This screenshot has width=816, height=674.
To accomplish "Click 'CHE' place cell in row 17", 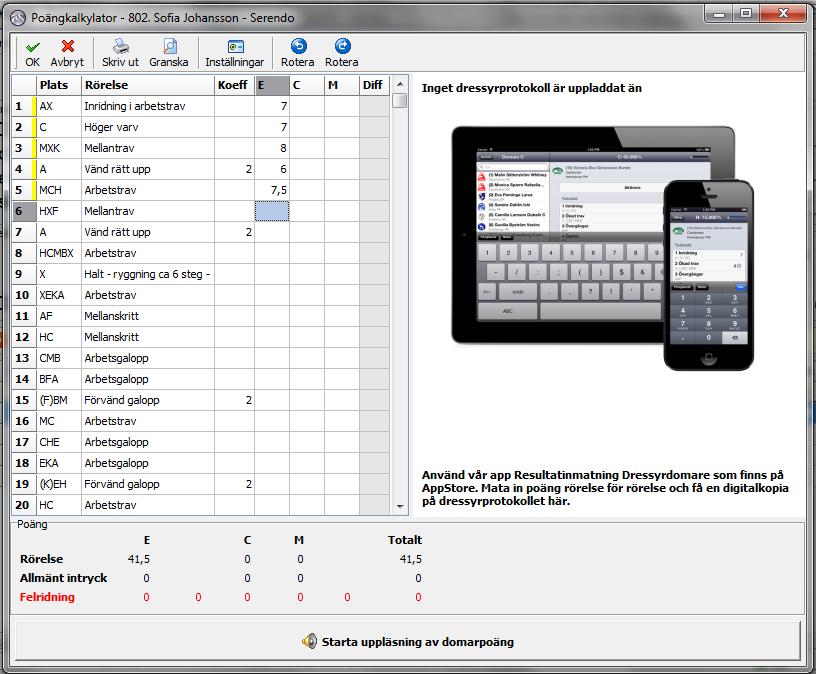I will pyautogui.click(x=59, y=442).
